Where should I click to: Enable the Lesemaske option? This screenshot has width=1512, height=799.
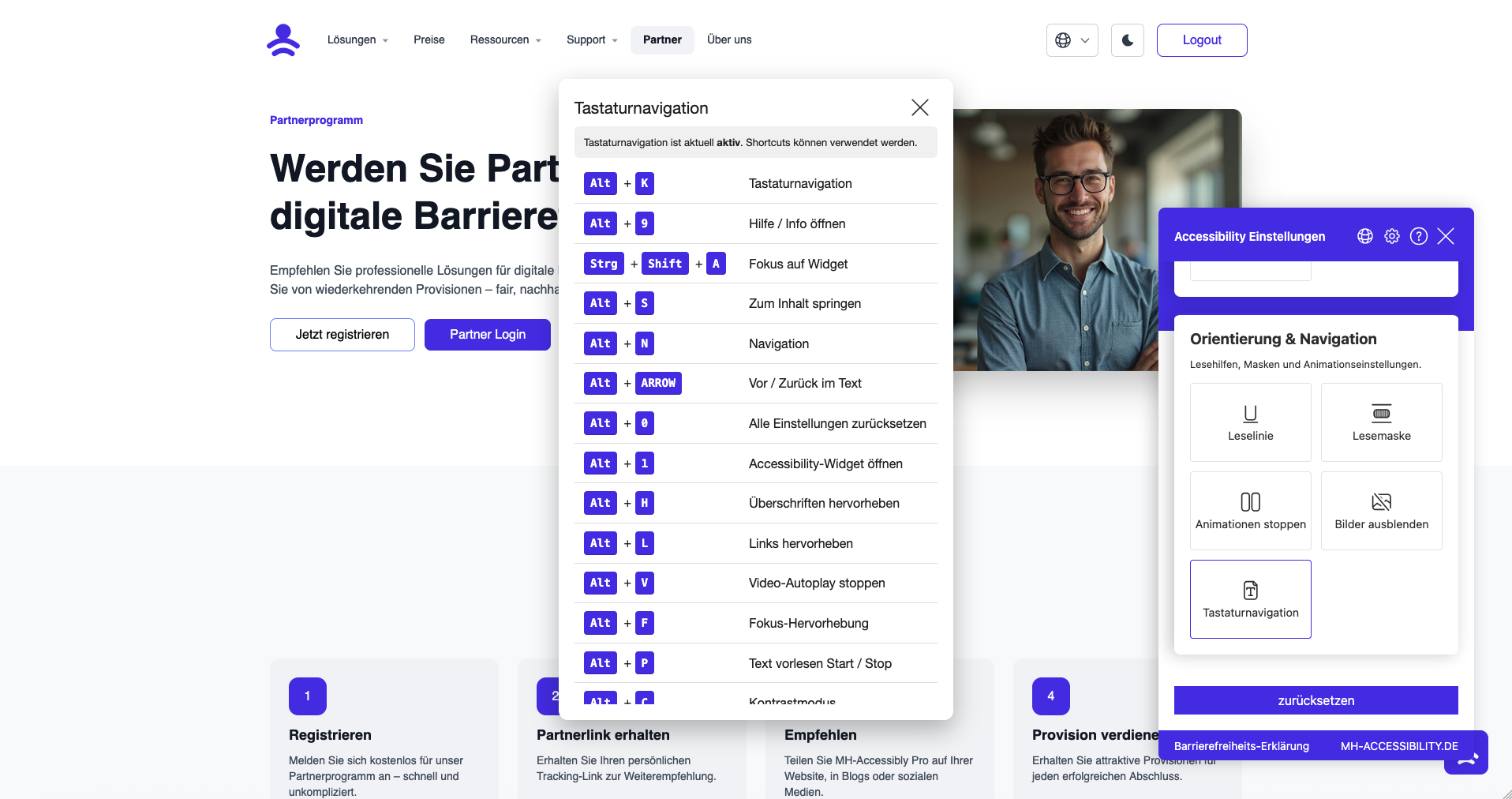1381,422
